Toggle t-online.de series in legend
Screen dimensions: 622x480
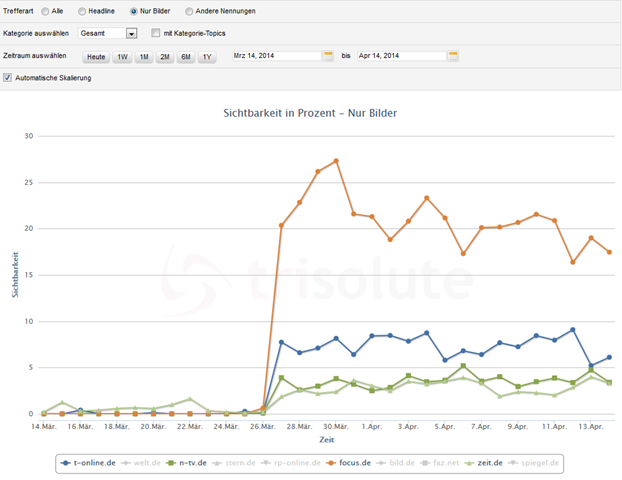(x=88, y=463)
